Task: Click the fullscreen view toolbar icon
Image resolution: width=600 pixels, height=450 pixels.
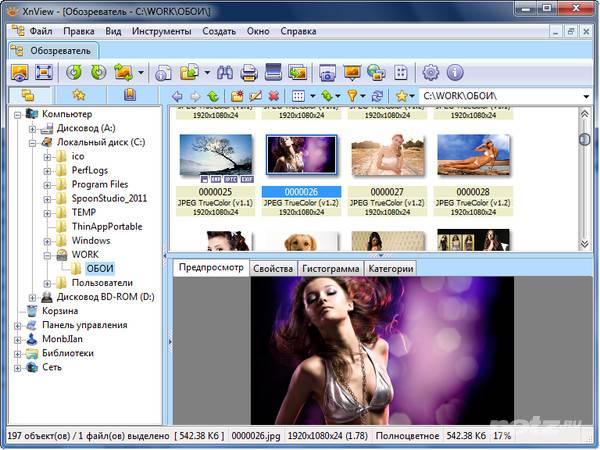Action: pos(44,72)
